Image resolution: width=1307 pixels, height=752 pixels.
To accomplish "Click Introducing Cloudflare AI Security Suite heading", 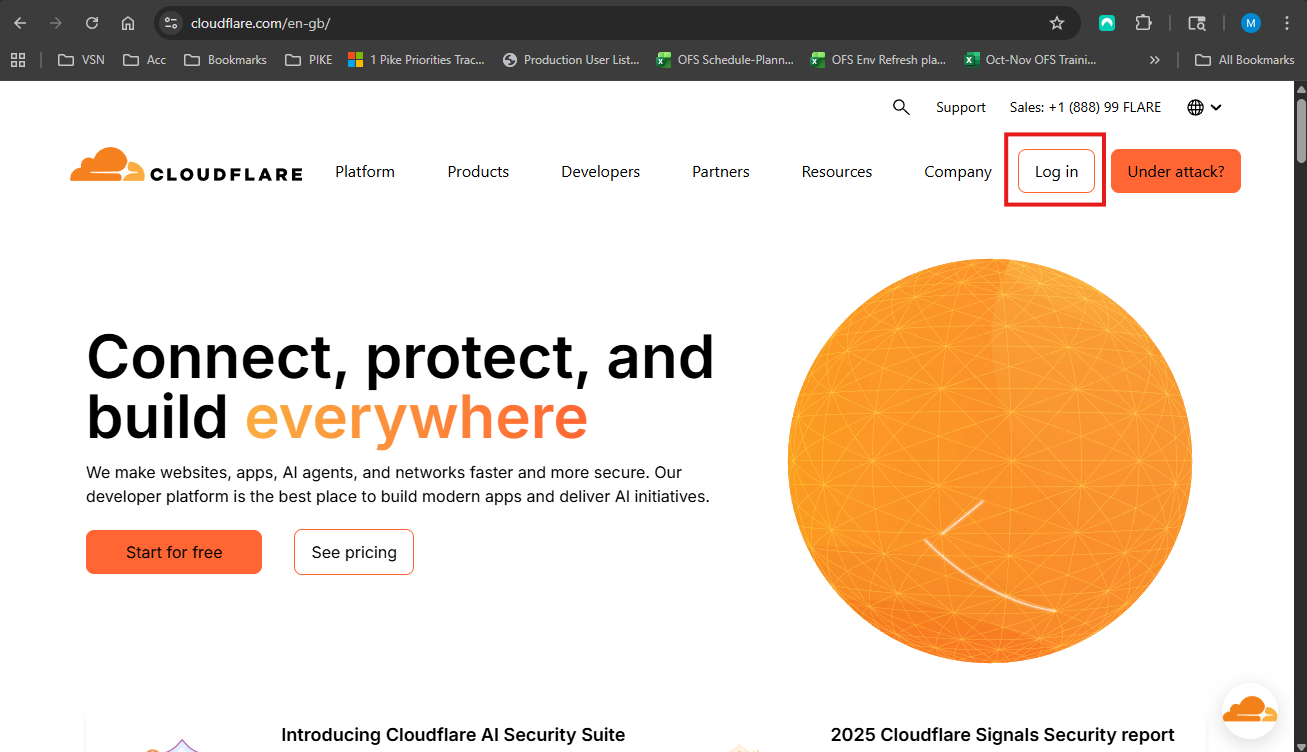I will [453, 735].
